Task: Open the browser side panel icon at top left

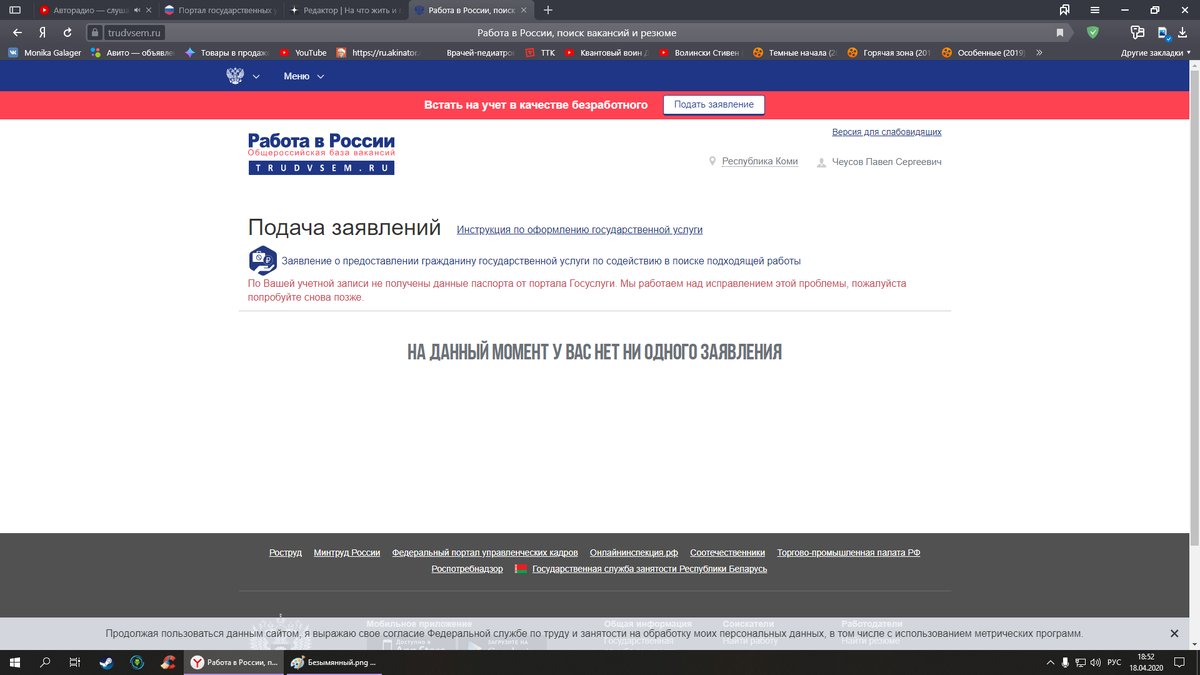Action: [x=15, y=10]
